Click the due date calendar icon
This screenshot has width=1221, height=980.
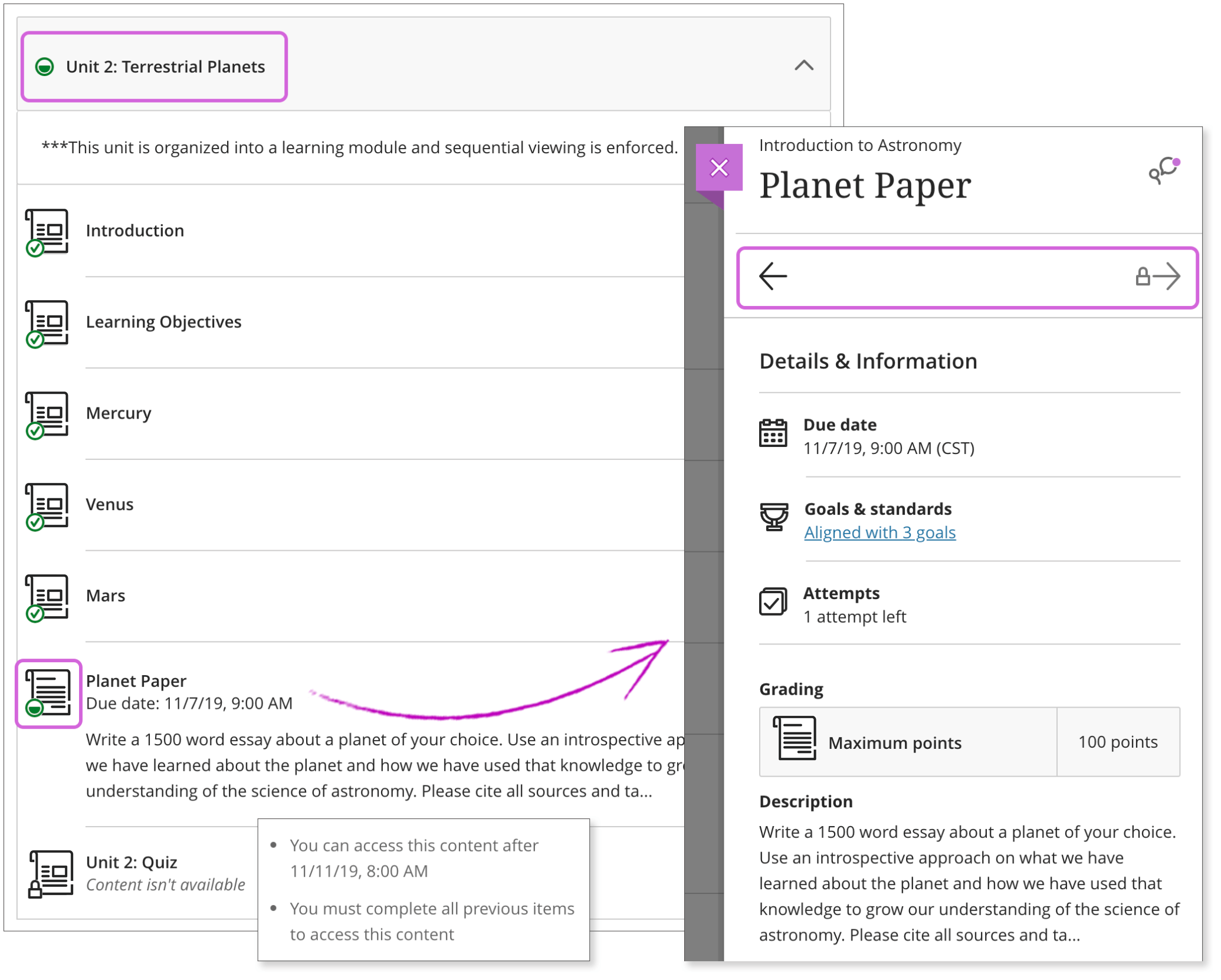[773, 433]
